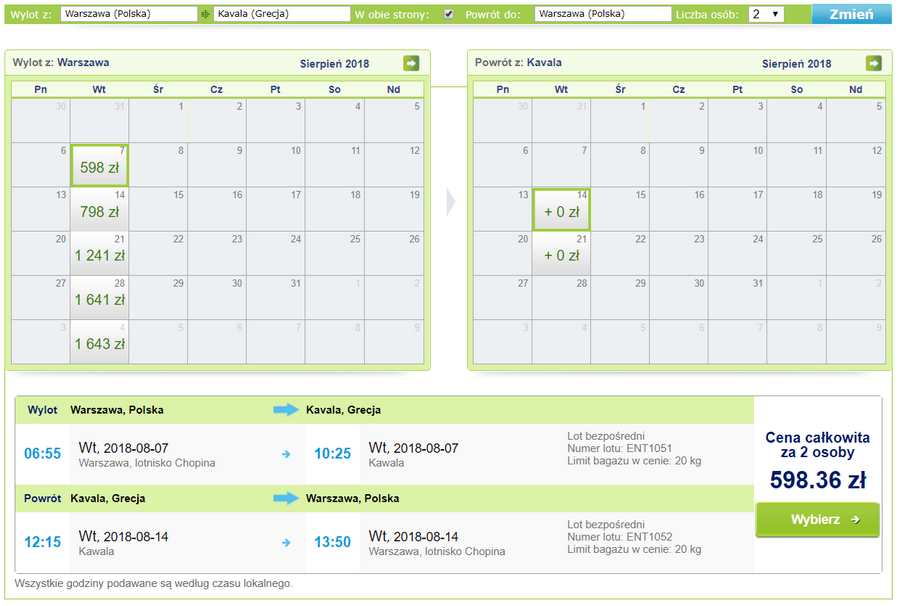
Task: Click the 'Wybierz' button to choose flight
Action: pos(817,519)
